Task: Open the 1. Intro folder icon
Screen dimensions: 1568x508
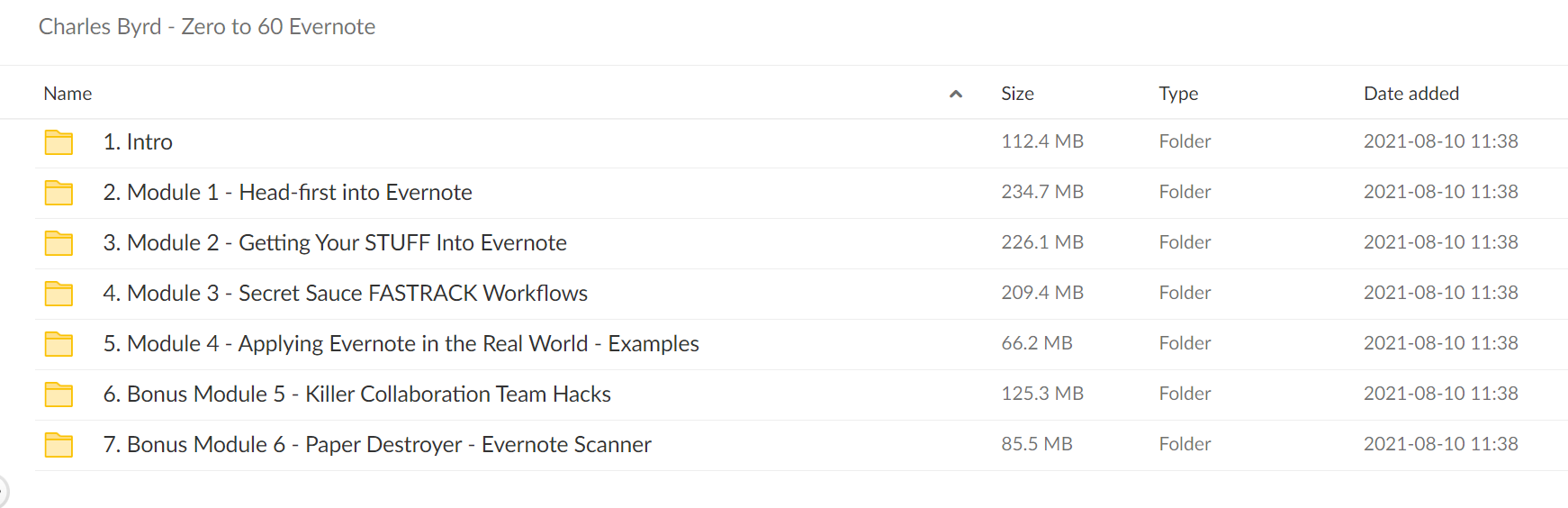Action: click(x=59, y=142)
